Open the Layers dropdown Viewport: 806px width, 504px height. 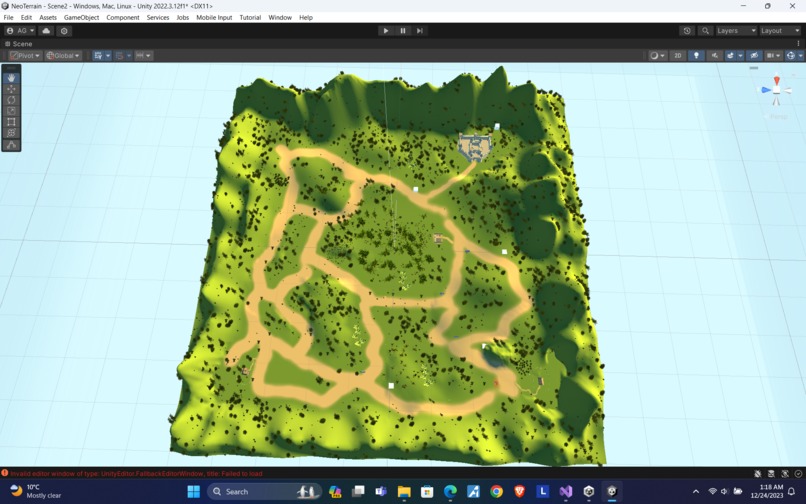pyautogui.click(x=736, y=31)
